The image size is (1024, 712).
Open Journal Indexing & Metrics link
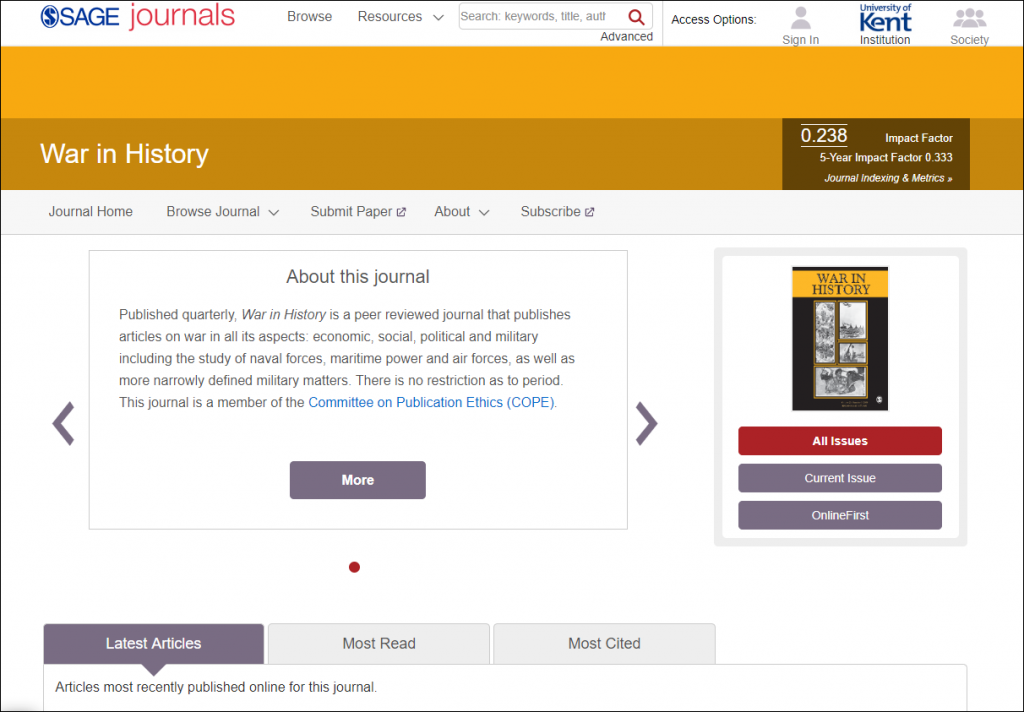click(888, 178)
